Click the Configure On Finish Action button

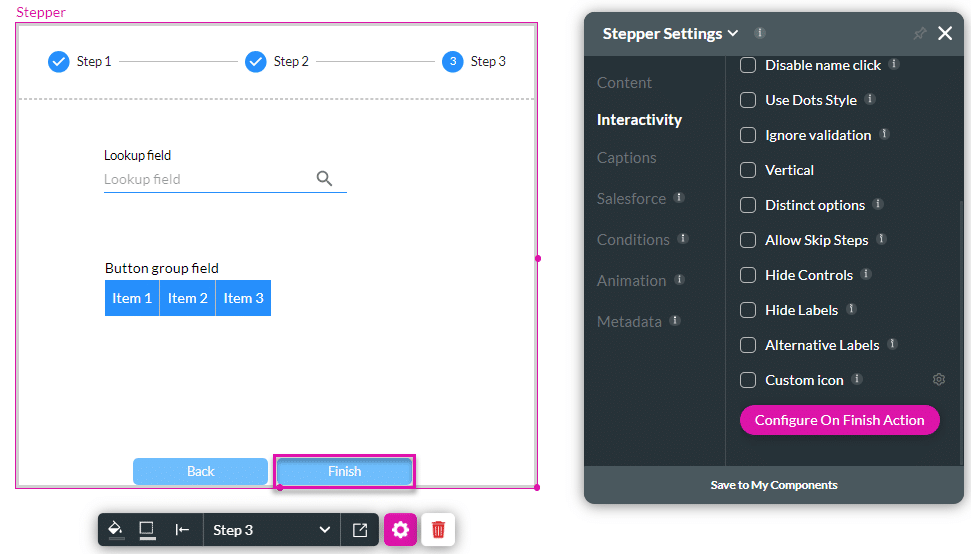[x=839, y=420]
